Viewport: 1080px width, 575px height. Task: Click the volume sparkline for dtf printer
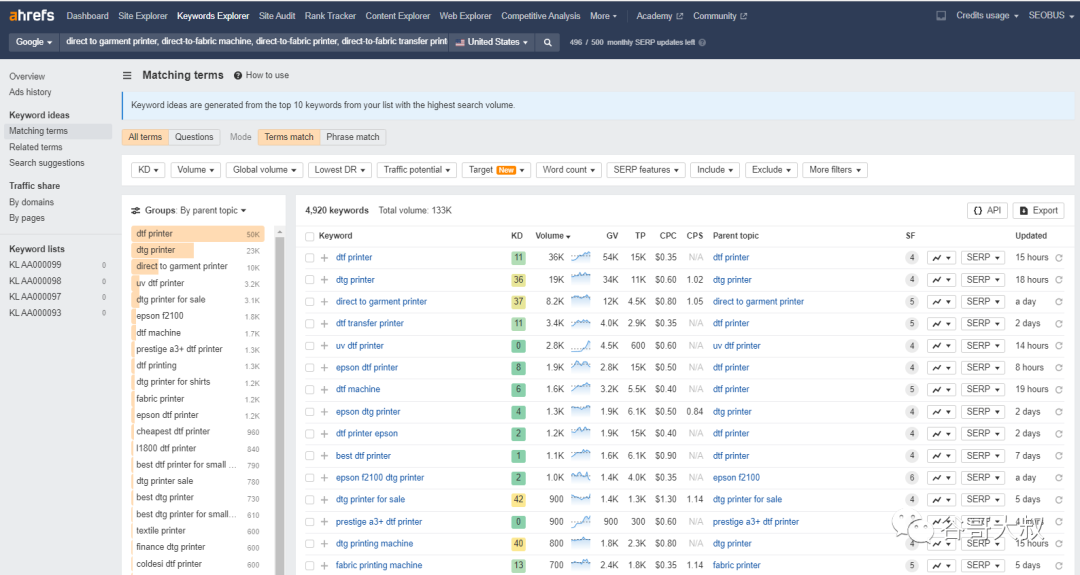pos(581,257)
